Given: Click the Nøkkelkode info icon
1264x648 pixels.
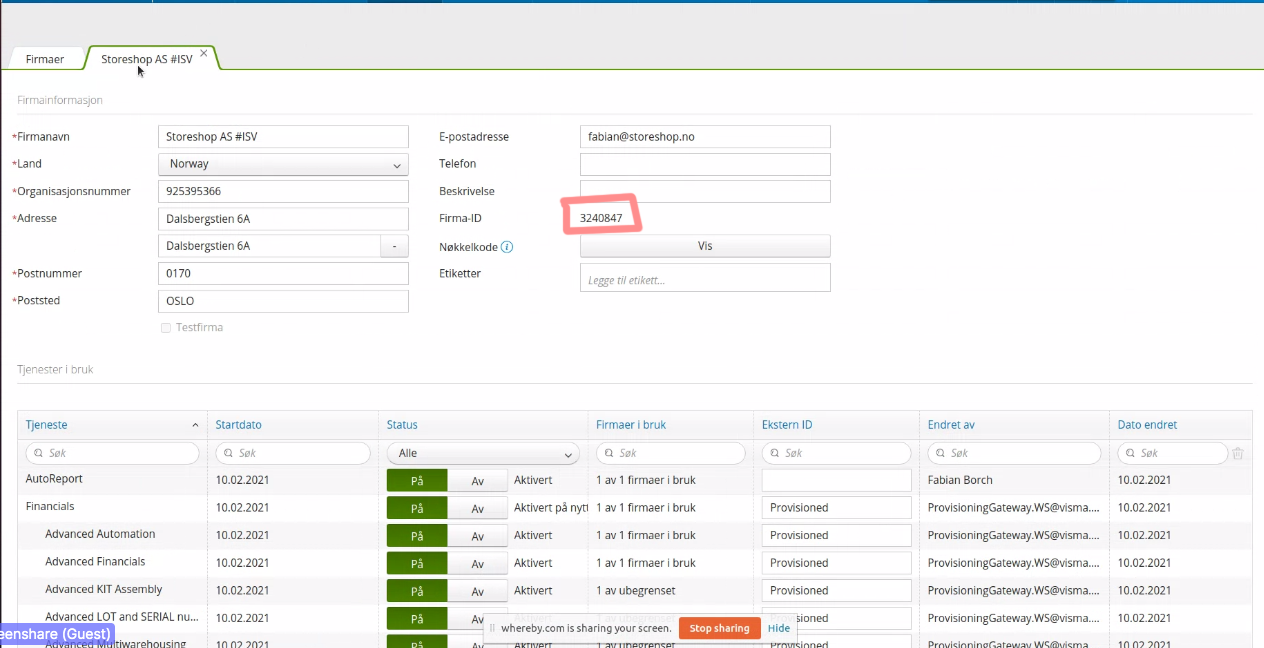Looking at the screenshot, I should (507, 247).
